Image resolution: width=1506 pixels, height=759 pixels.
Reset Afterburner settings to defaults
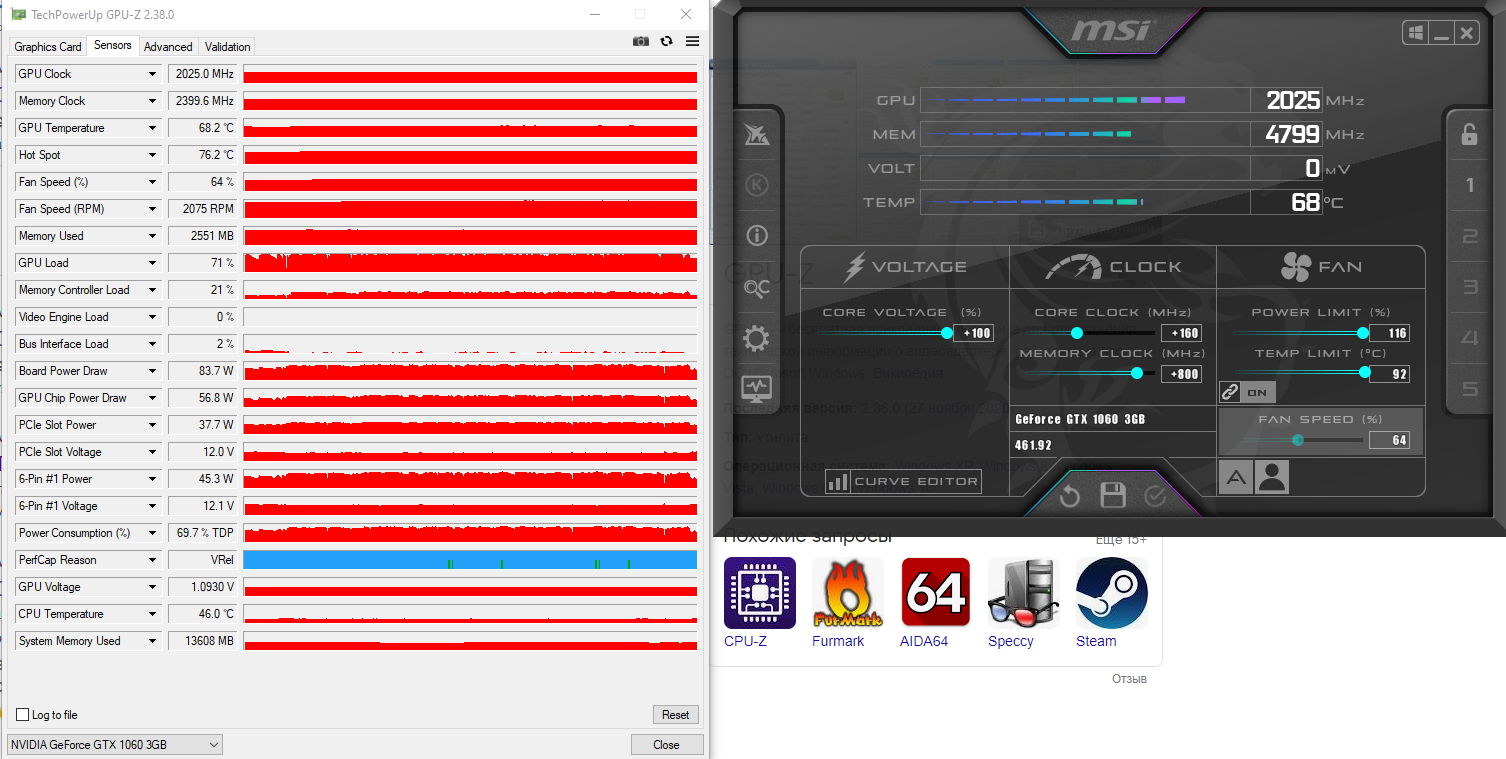(x=1070, y=496)
